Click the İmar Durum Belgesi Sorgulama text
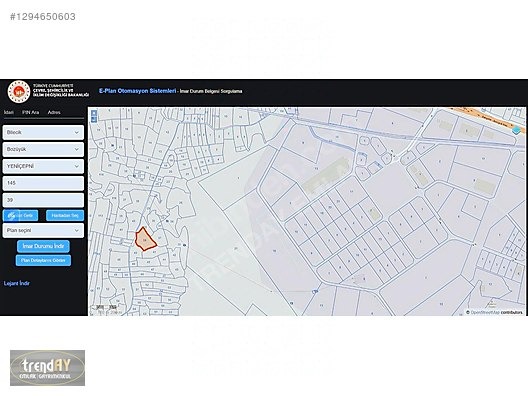This screenshot has height=396, width=528. pyautogui.click(x=211, y=91)
